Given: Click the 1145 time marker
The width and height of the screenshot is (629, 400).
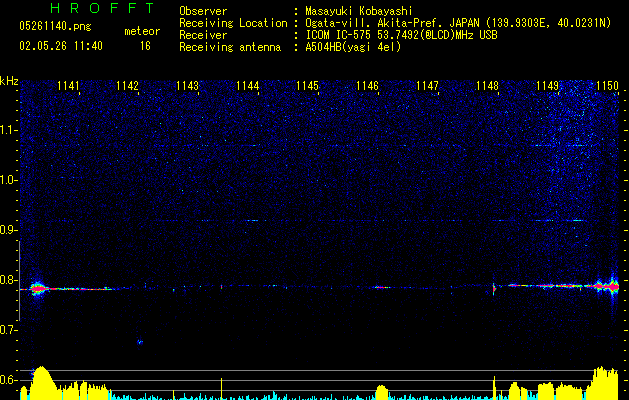Looking at the screenshot, I should point(307,86).
